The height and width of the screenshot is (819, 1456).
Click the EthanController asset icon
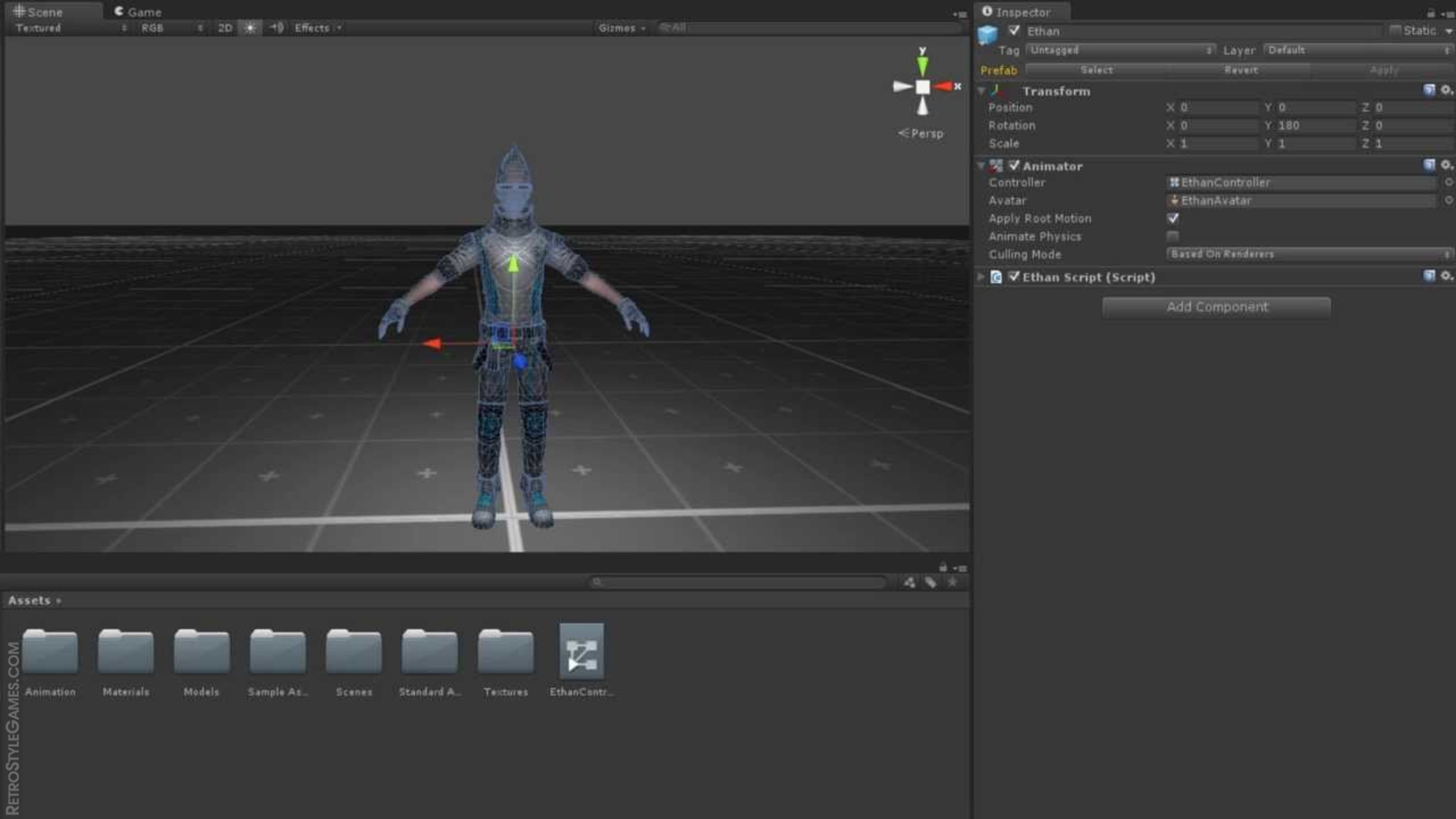click(x=582, y=651)
